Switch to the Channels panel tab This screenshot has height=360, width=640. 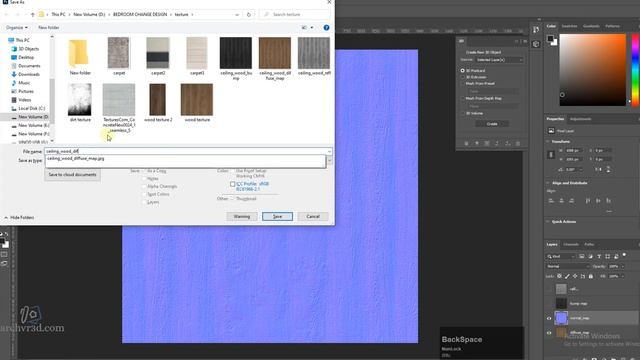pos(571,244)
